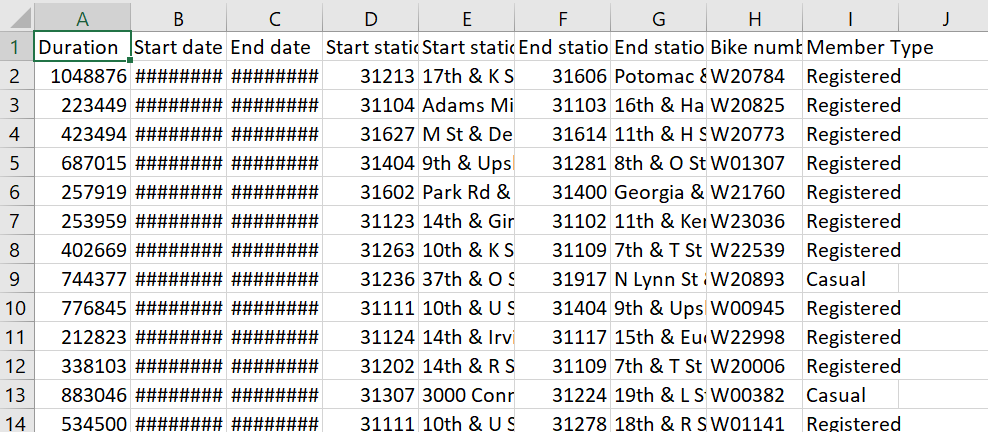This screenshot has height=432, width=988.
Task: Select cell with duration 223449
Action: click(82, 105)
